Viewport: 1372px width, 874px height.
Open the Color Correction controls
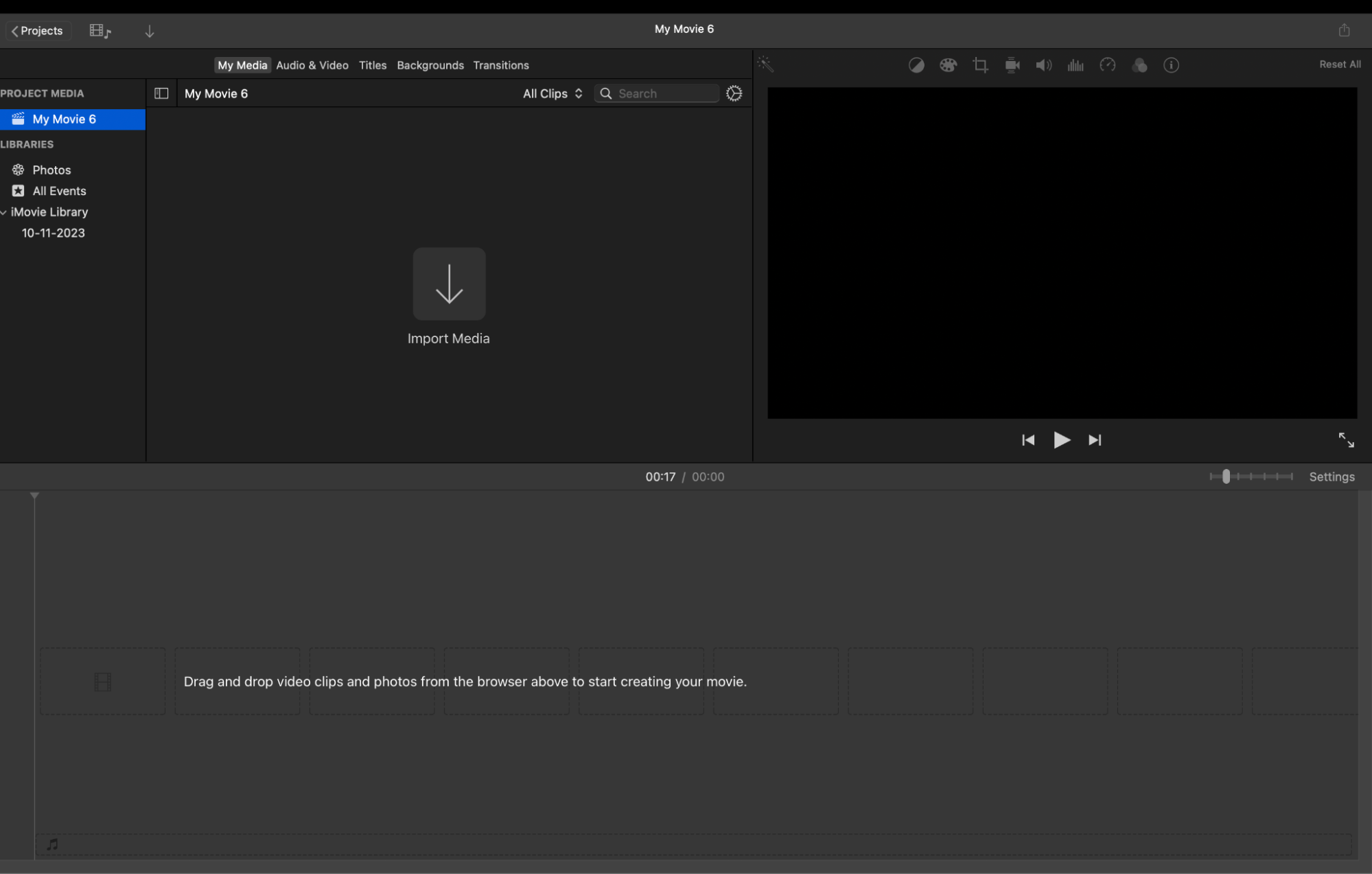coord(948,65)
